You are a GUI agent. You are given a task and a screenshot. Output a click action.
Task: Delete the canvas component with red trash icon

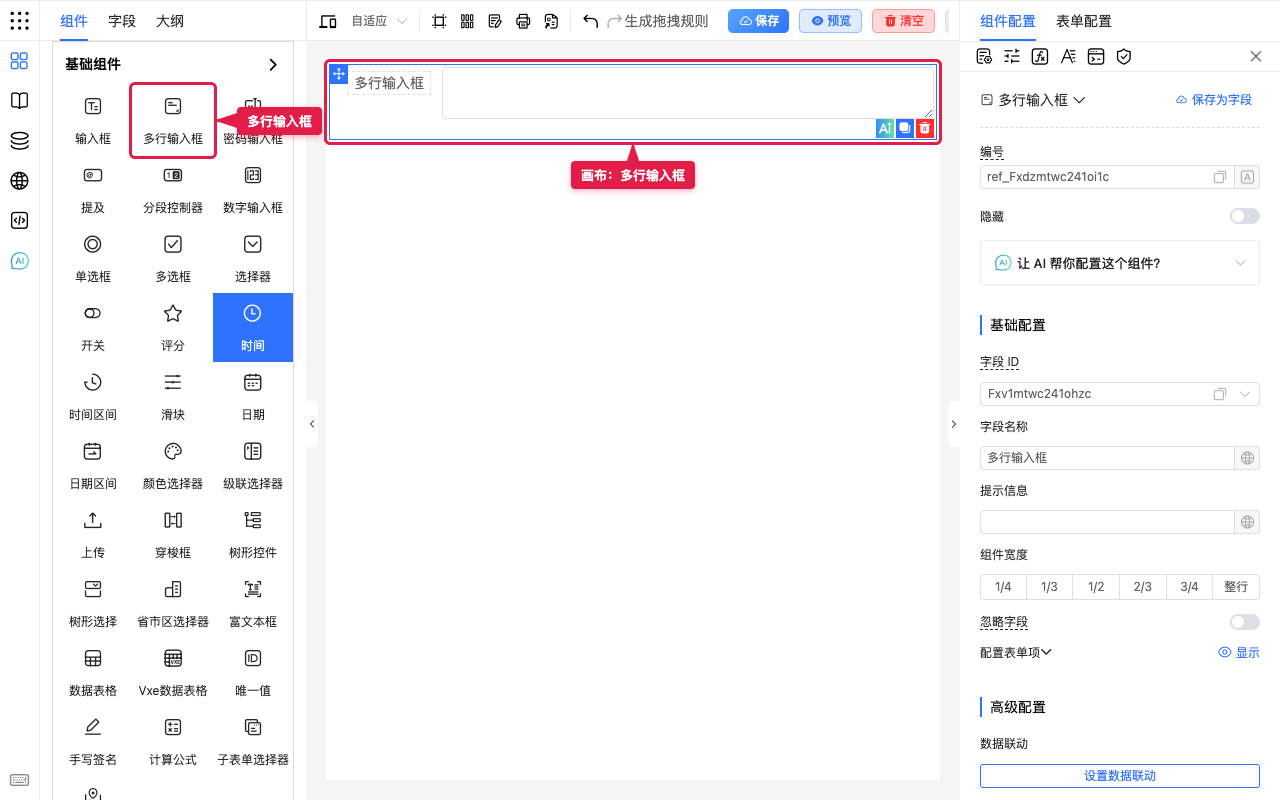(925, 128)
